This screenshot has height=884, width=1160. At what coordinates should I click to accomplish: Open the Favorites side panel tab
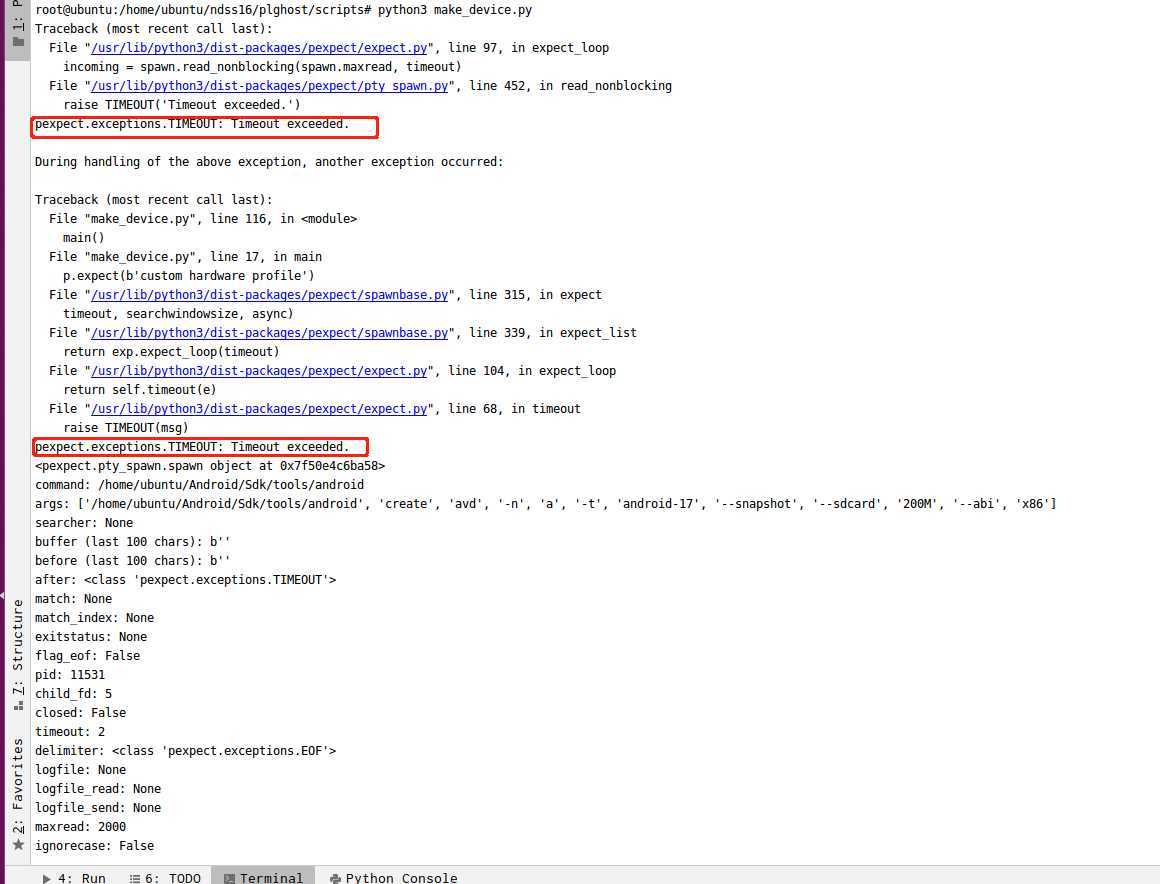click(x=18, y=794)
